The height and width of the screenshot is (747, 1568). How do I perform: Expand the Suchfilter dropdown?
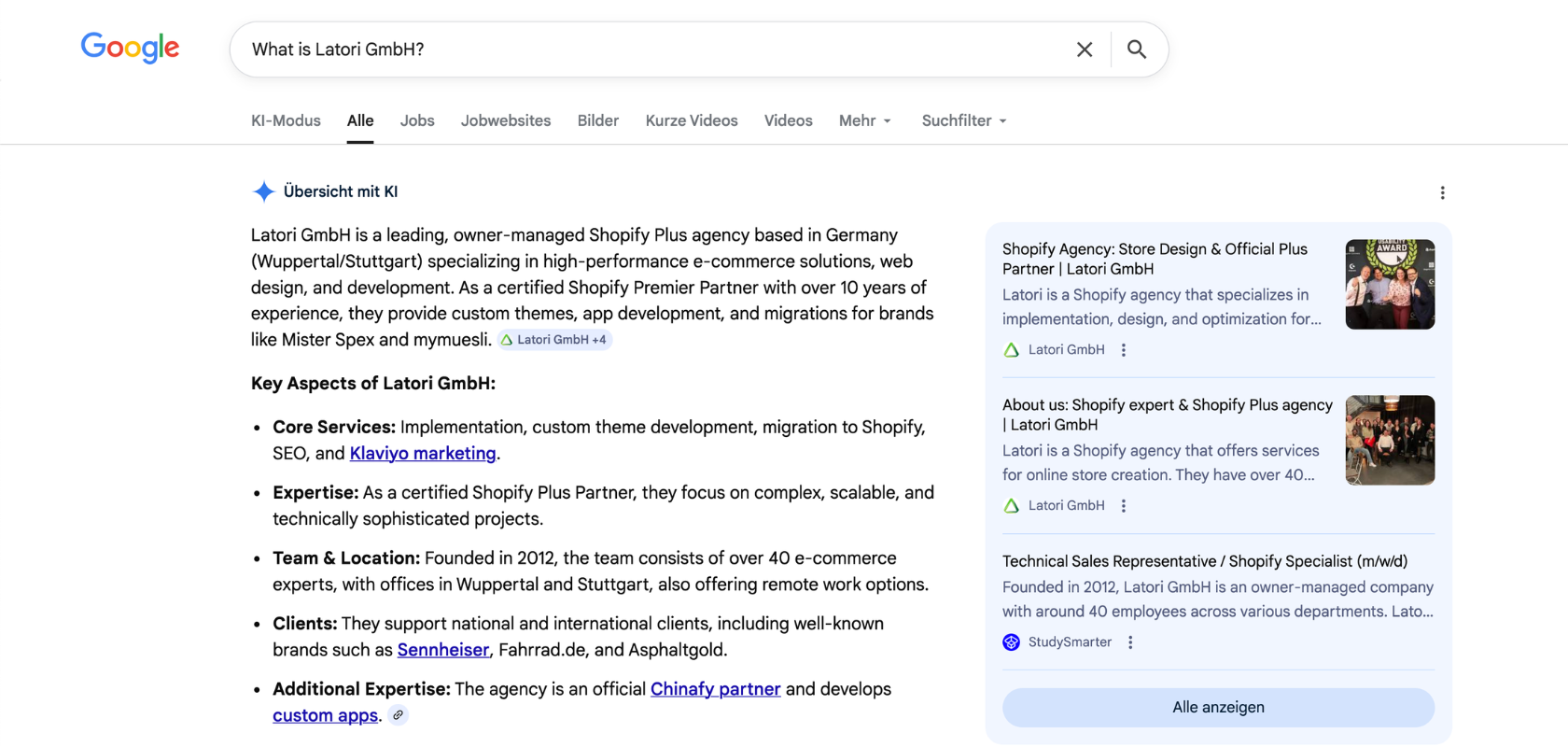pyautogui.click(x=964, y=120)
